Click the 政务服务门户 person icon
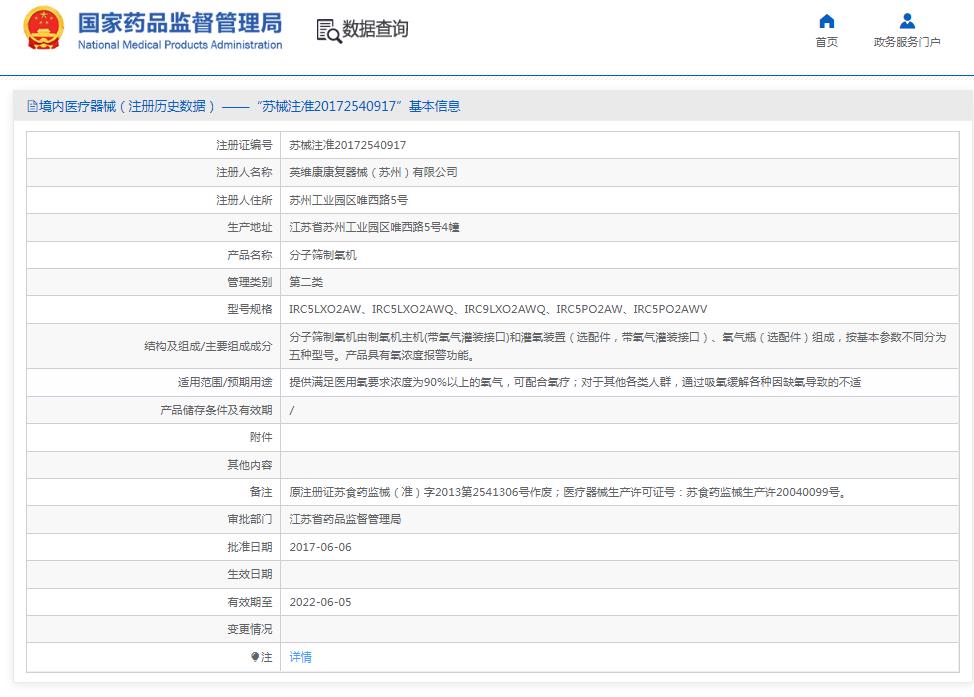974x697 pixels. point(906,21)
